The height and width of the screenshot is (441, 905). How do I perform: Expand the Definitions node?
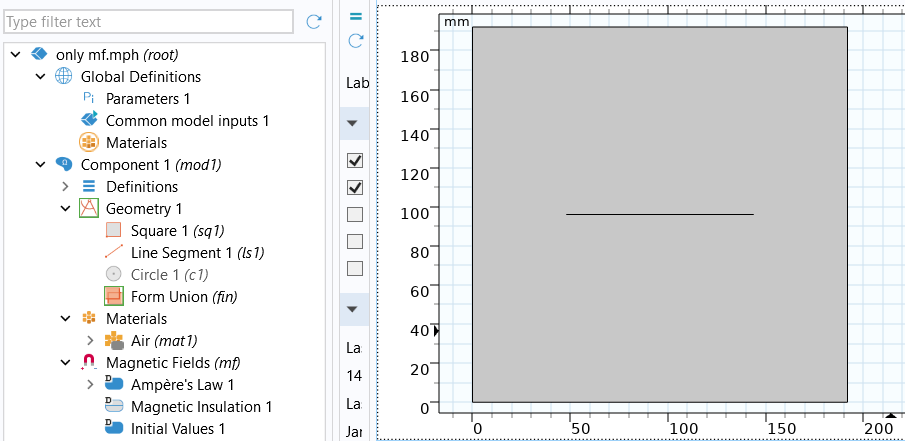[65, 187]
